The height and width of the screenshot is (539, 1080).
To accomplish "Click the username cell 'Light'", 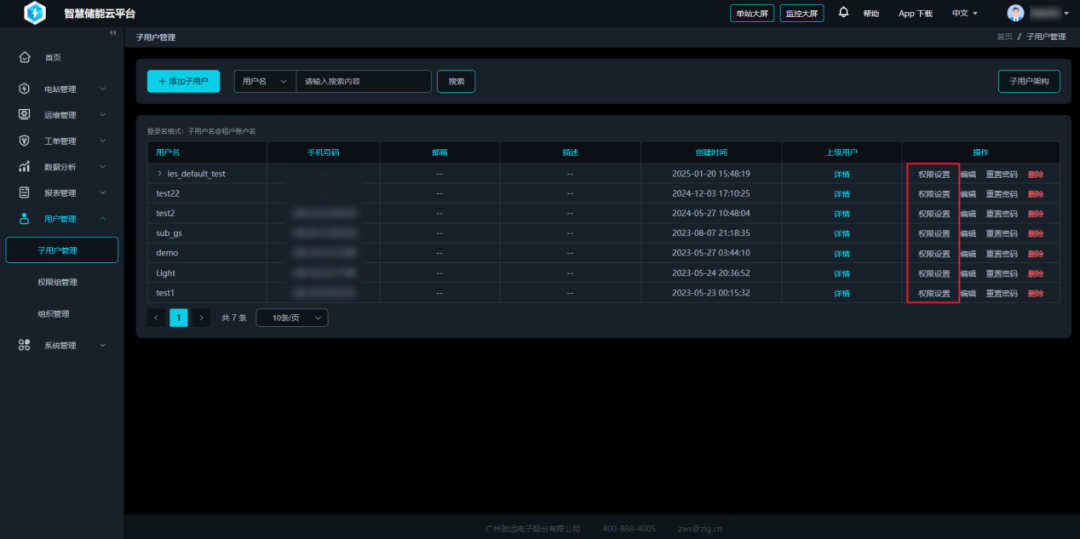I will tap(166, 273).
